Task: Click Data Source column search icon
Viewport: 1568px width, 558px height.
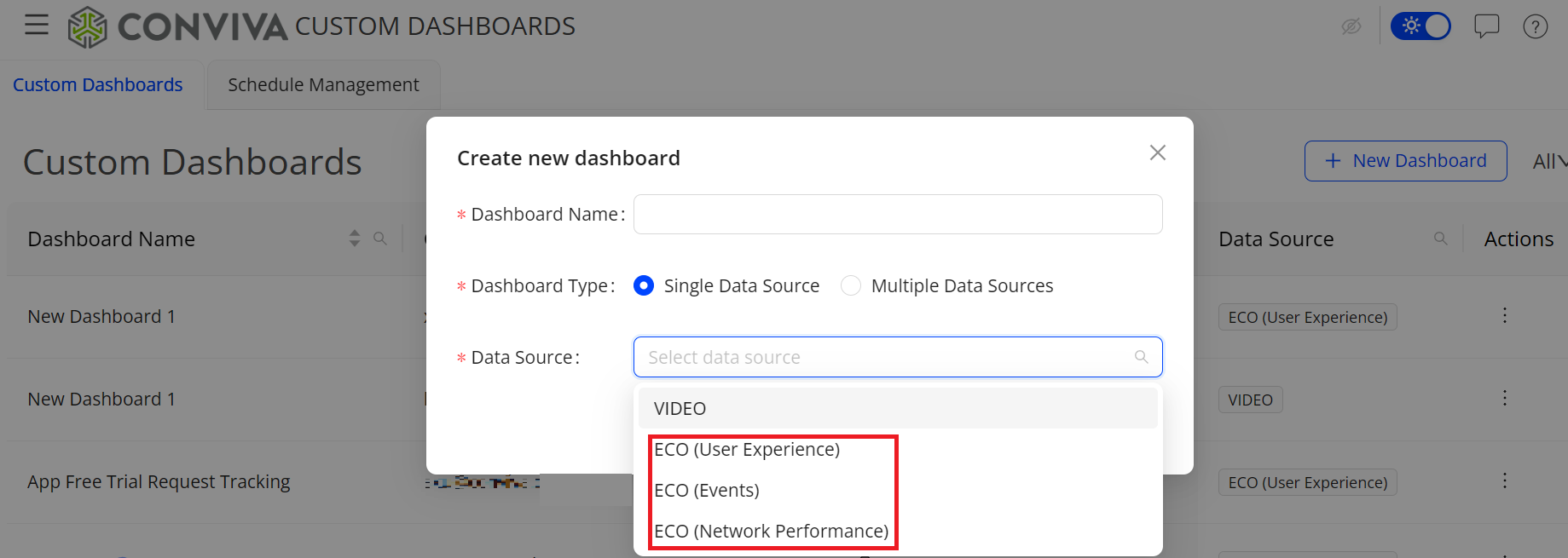Action: 1440,239
